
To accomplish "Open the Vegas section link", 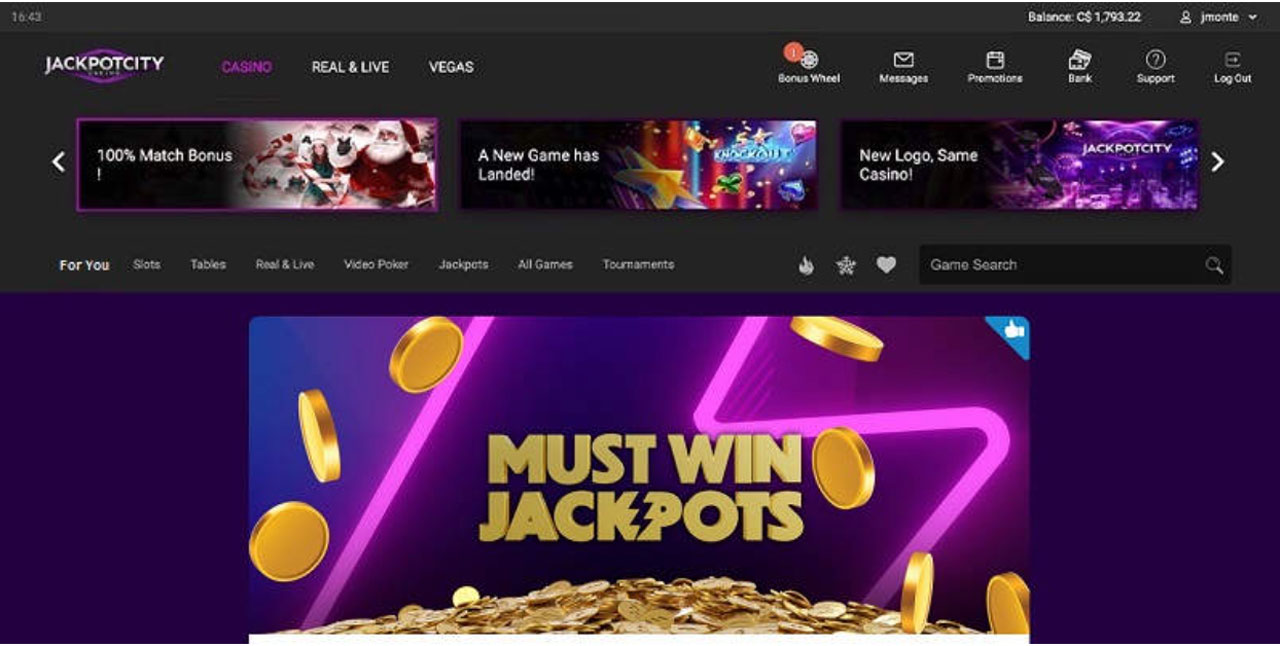I will [x=451, y=67].
